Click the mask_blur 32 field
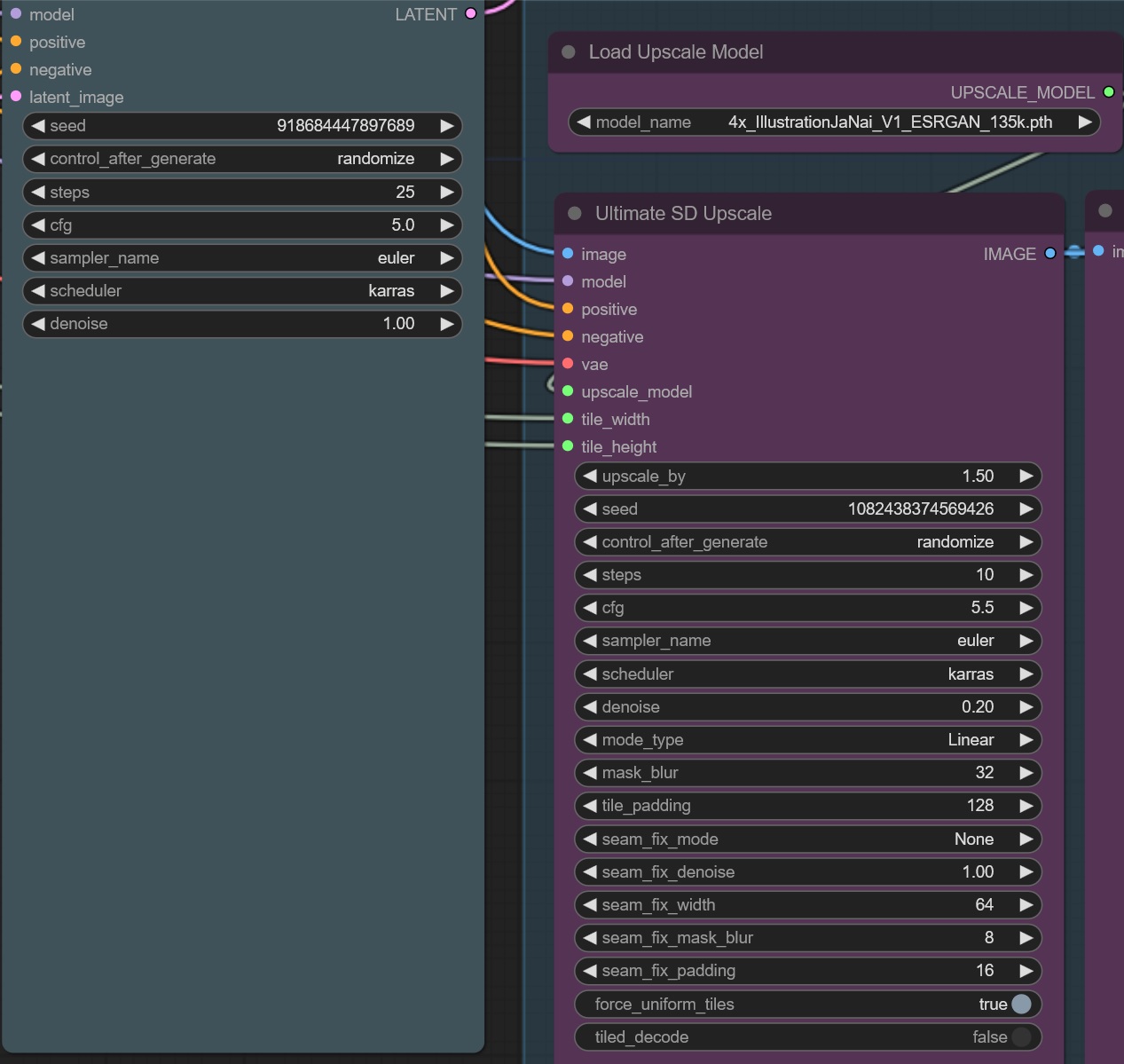 807,773
